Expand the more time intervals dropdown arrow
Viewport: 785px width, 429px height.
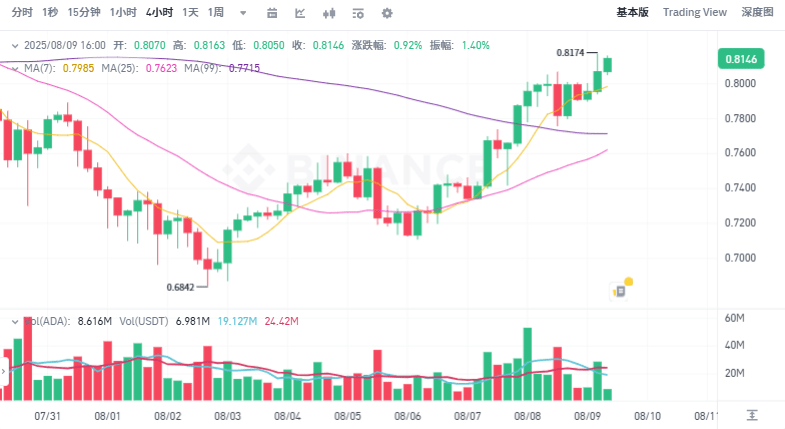tap(243, 13)
